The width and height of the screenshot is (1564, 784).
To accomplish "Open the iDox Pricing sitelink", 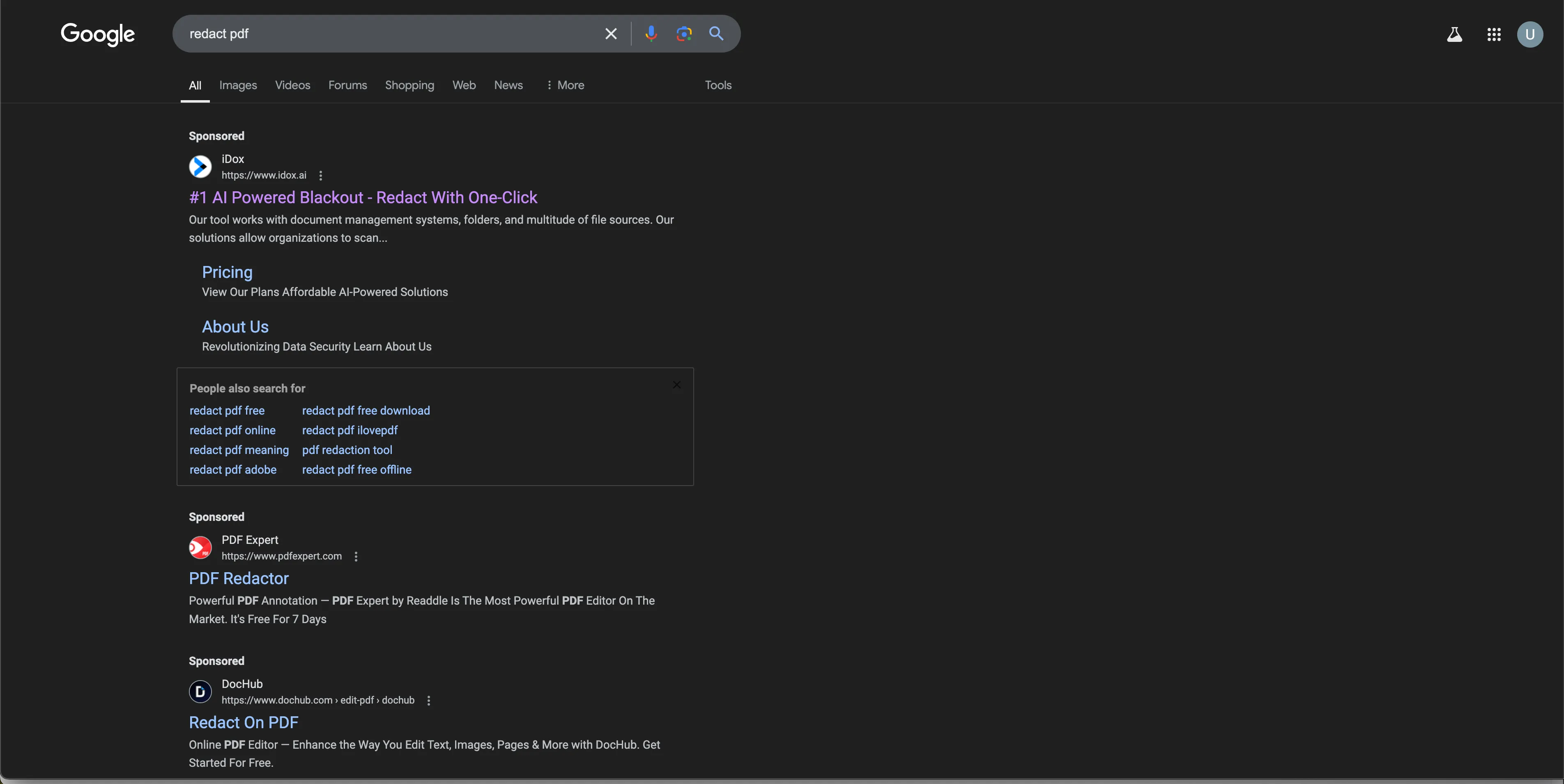I will (227, 273).
